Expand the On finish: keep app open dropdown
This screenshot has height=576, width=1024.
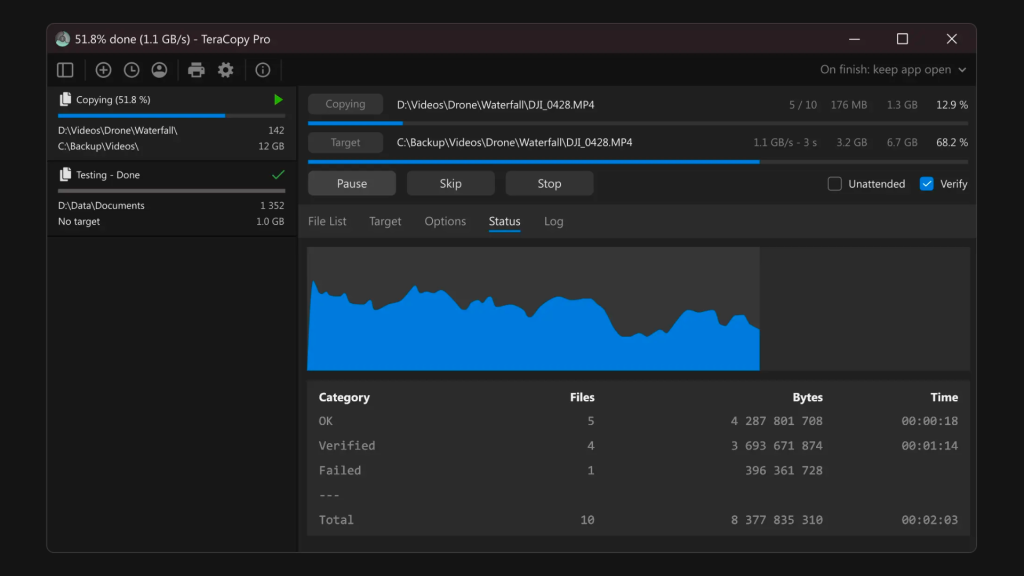893,70
